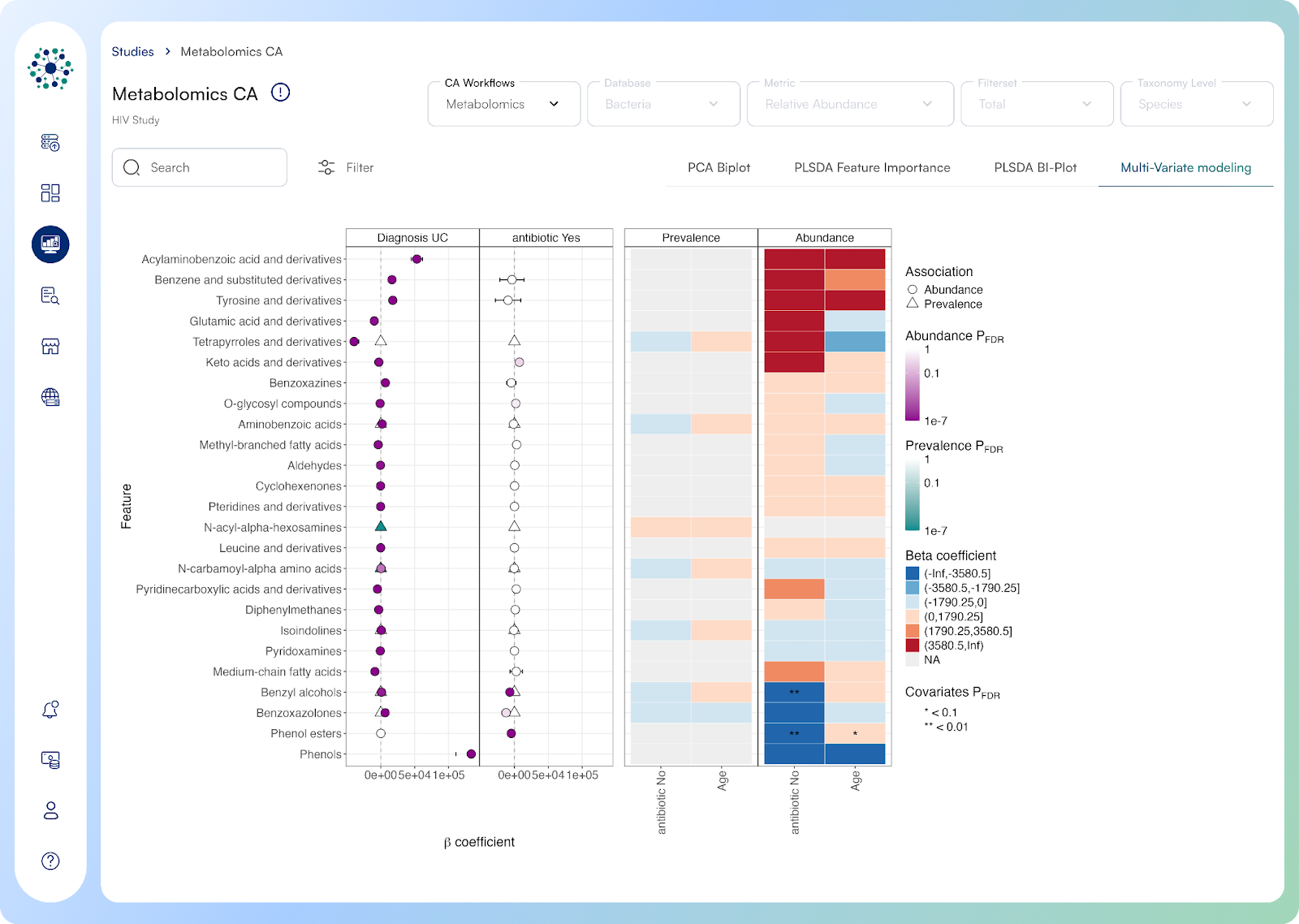1299x924 pixels.
Task: Open the notifications bell icon
Action: (x=50, y=710)
